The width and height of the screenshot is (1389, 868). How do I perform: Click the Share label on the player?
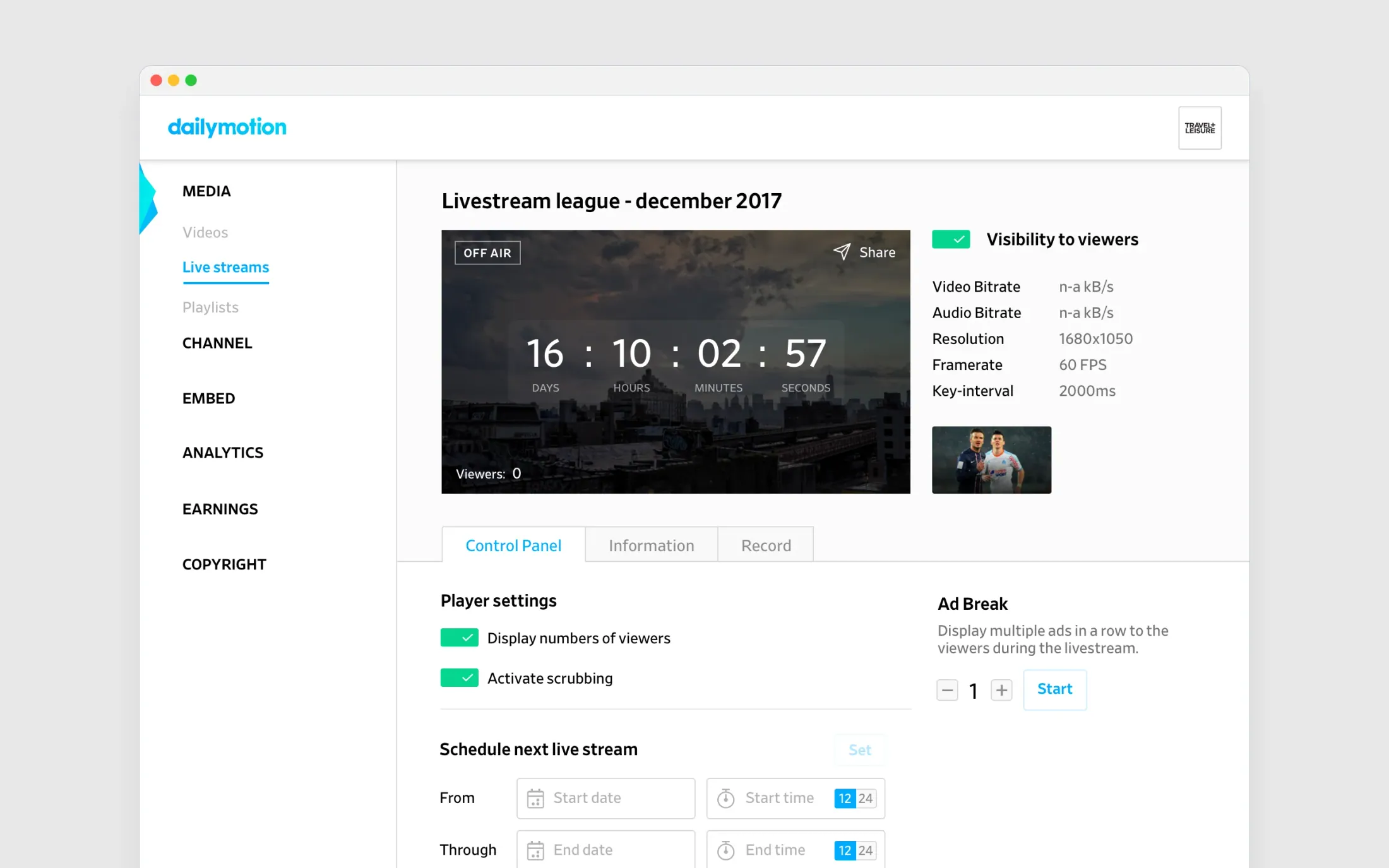coord(877,253)
